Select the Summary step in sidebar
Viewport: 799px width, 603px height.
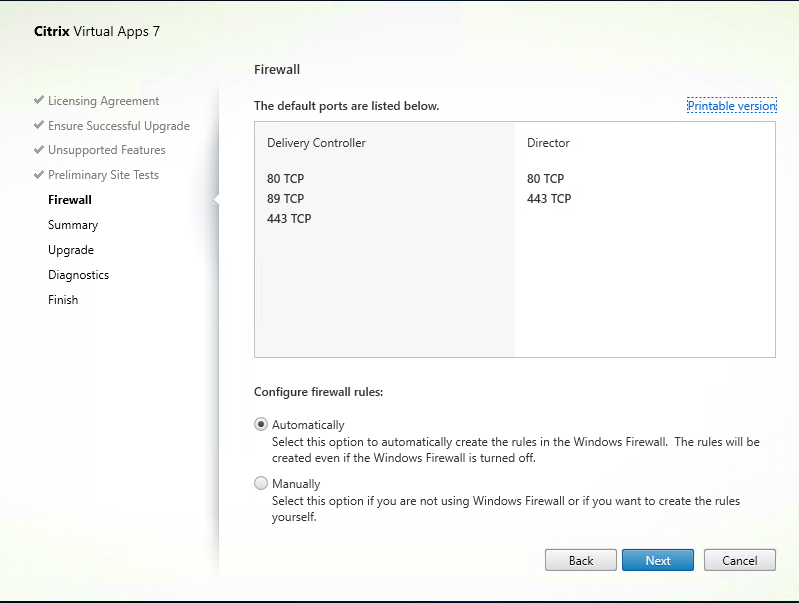[x=73, y=225]
